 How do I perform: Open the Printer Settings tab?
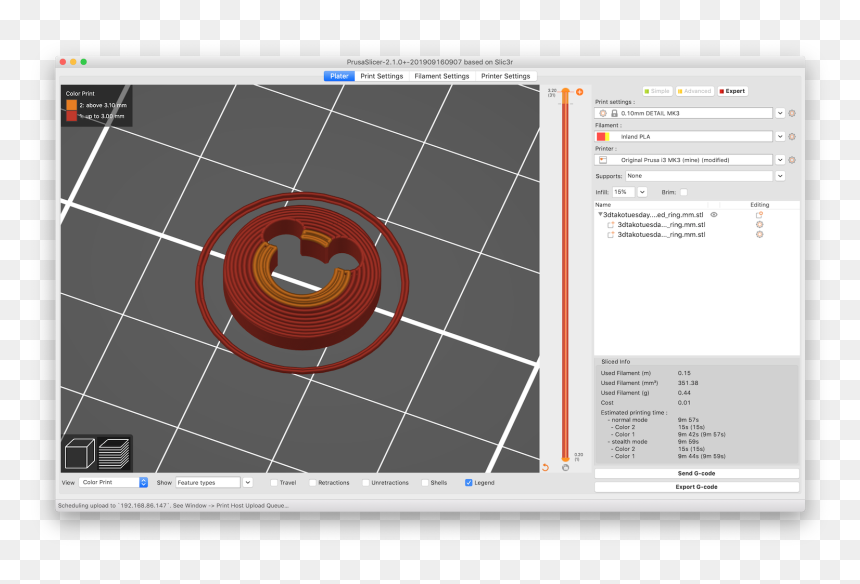(x=506, y=76)
